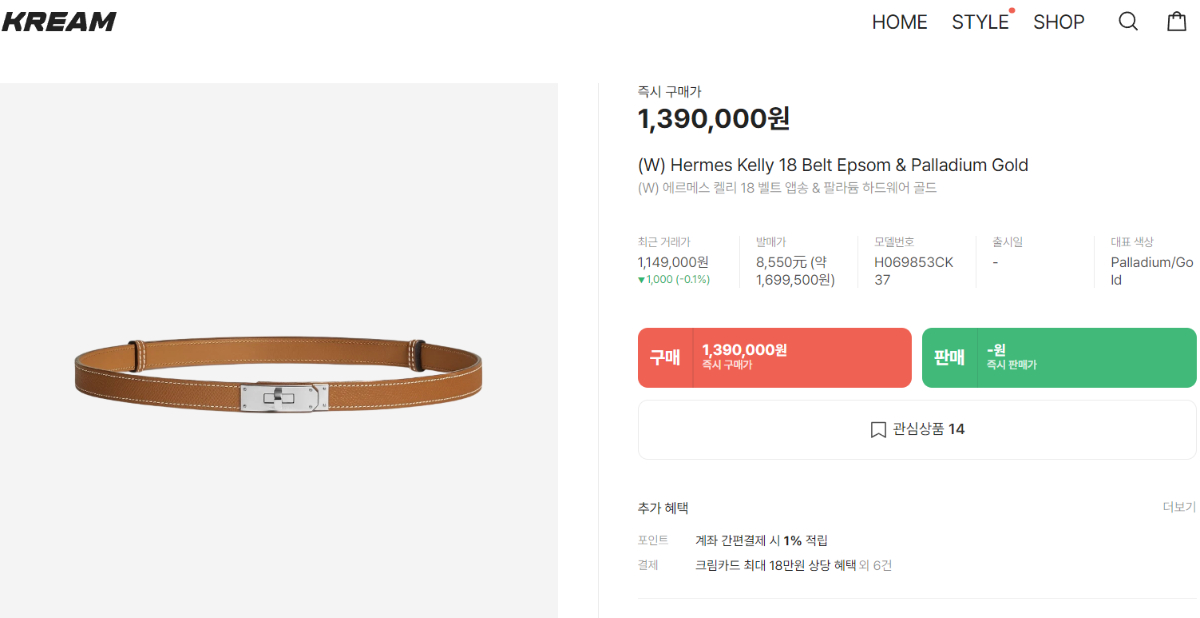Screen dimensions: 1200x618
Task: Click the green 판매 sell button
Action: tap(1059, 357)
